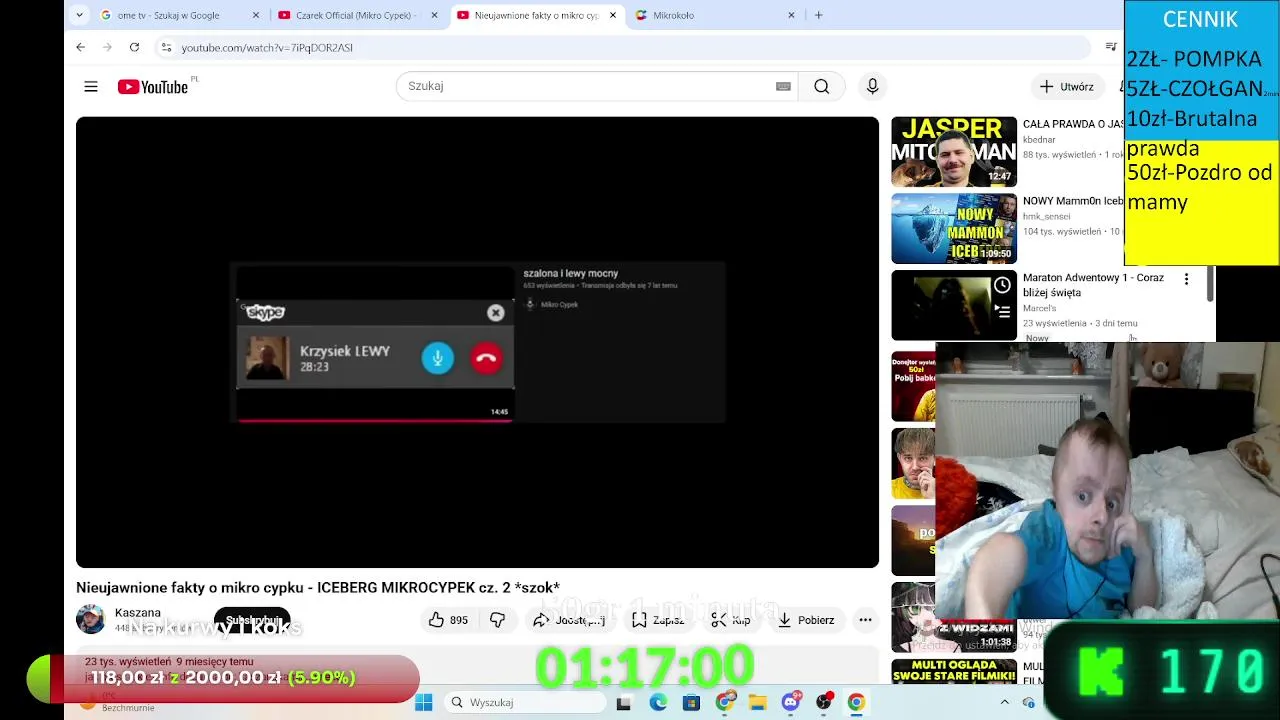Open File Explorer from taskbar
The height and width of the screenshot is (720, 1280).
point(757,702)
